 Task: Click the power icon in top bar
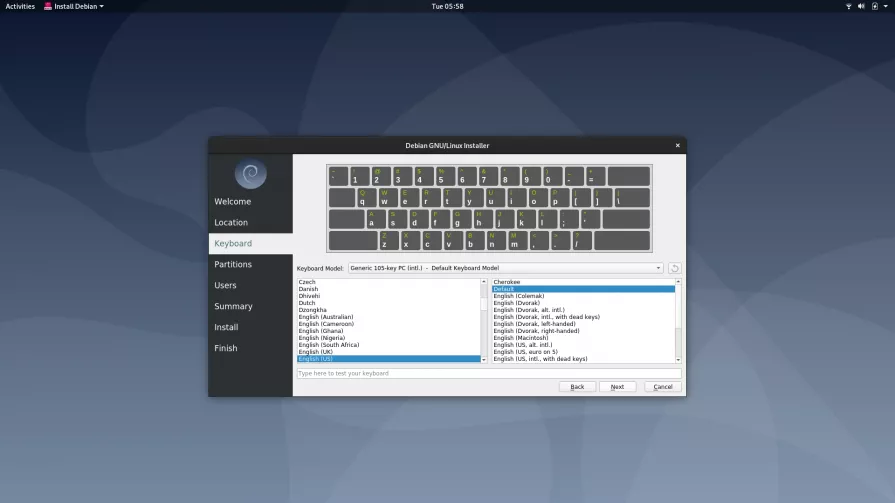coord(874,6)
